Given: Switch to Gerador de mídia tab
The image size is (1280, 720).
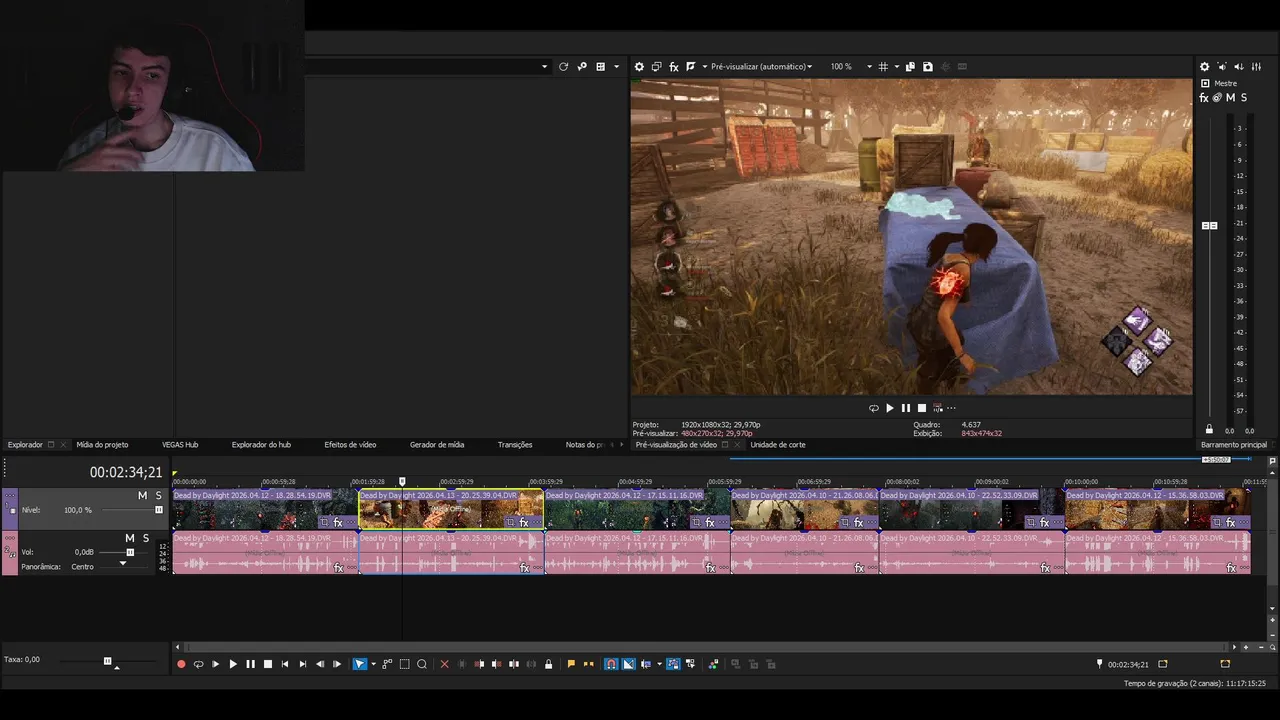Looking at the screenshot, I should 437,445.
